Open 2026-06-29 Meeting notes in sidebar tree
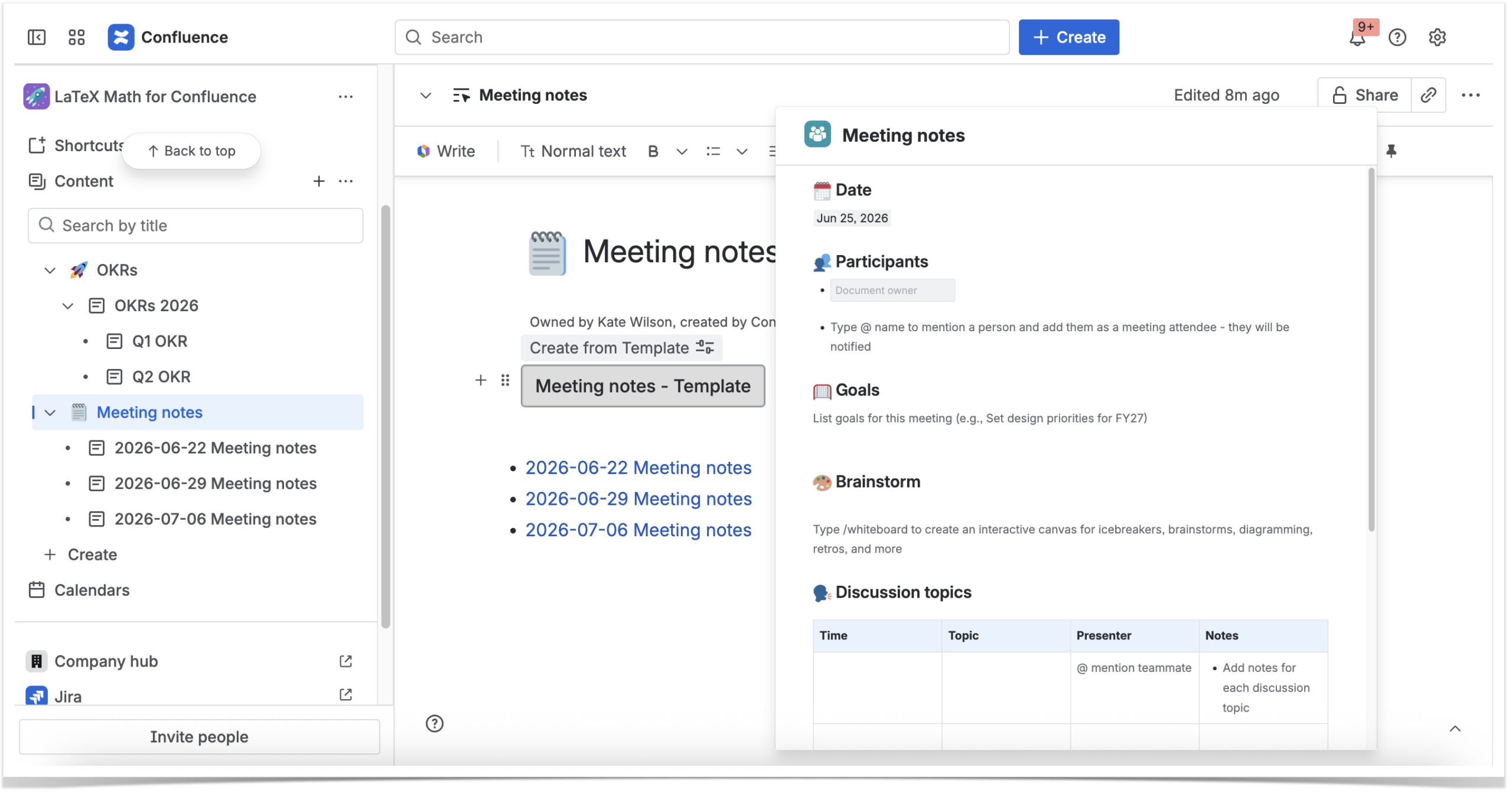 (x=216, y=484)
